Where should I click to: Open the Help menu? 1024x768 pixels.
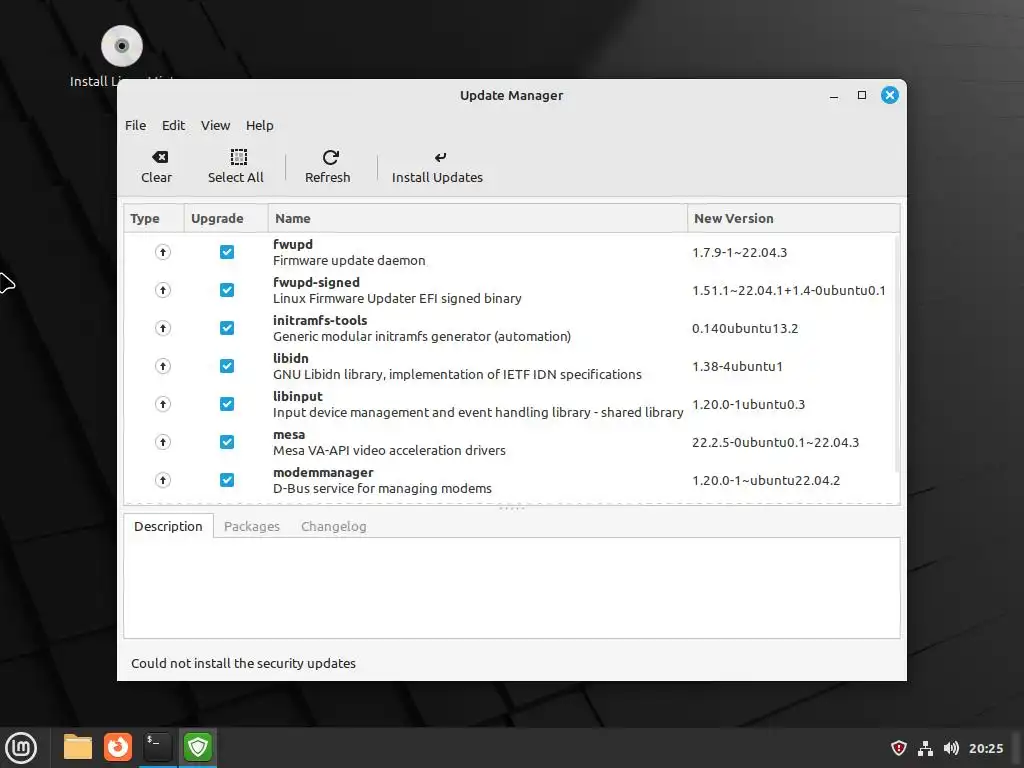point(260,125)
